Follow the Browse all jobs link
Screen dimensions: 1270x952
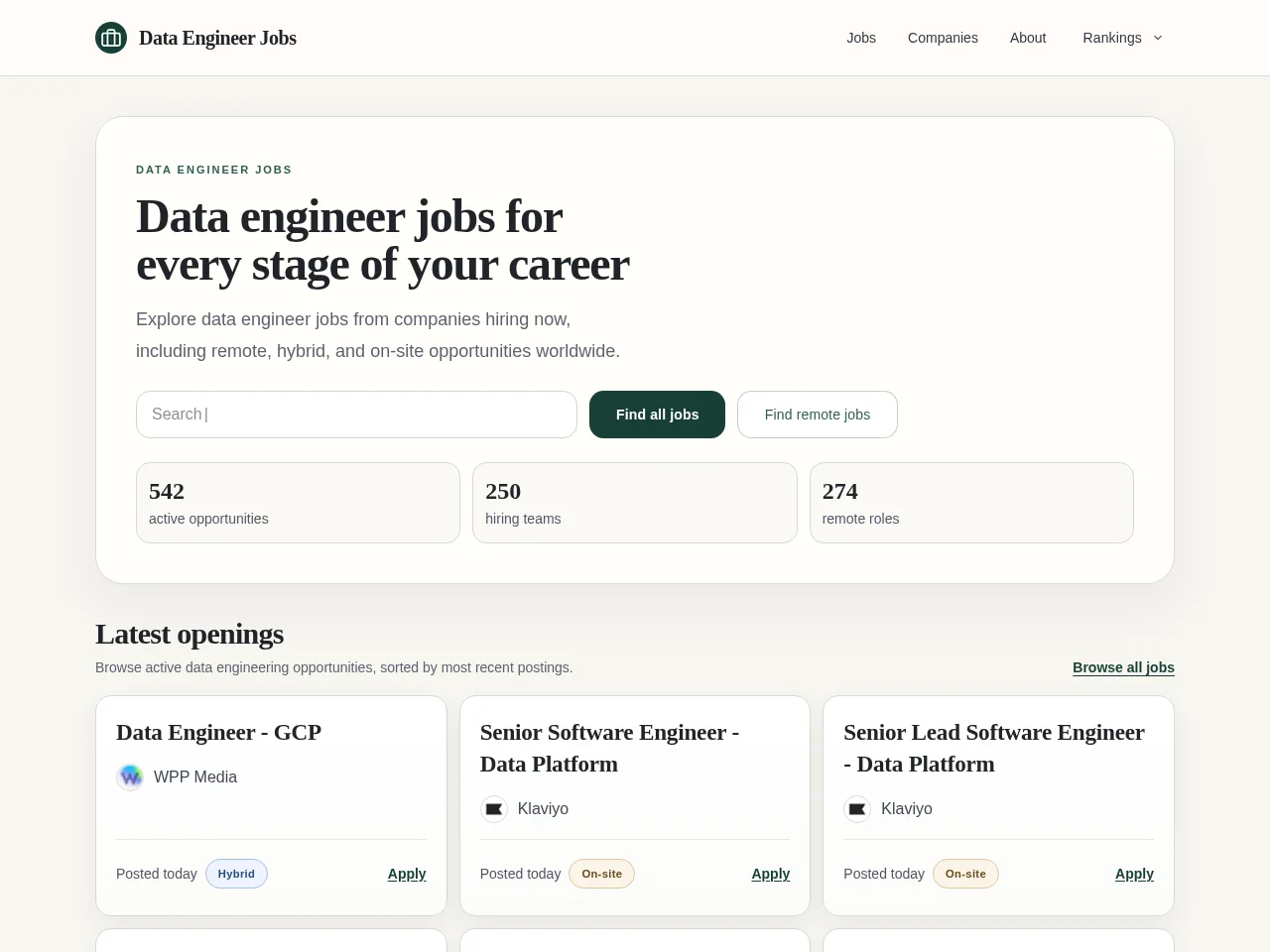(x=1123, y=667)
